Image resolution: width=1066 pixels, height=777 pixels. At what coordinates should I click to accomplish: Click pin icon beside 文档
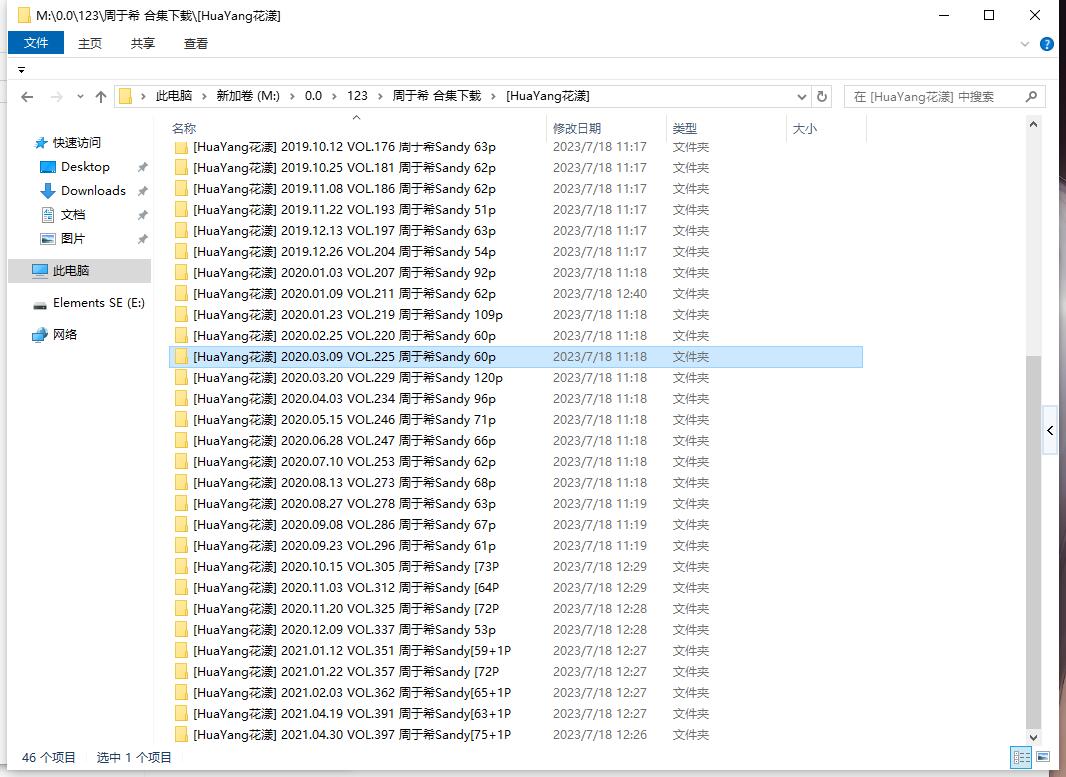pyautogui.click(x=142, y=215)
